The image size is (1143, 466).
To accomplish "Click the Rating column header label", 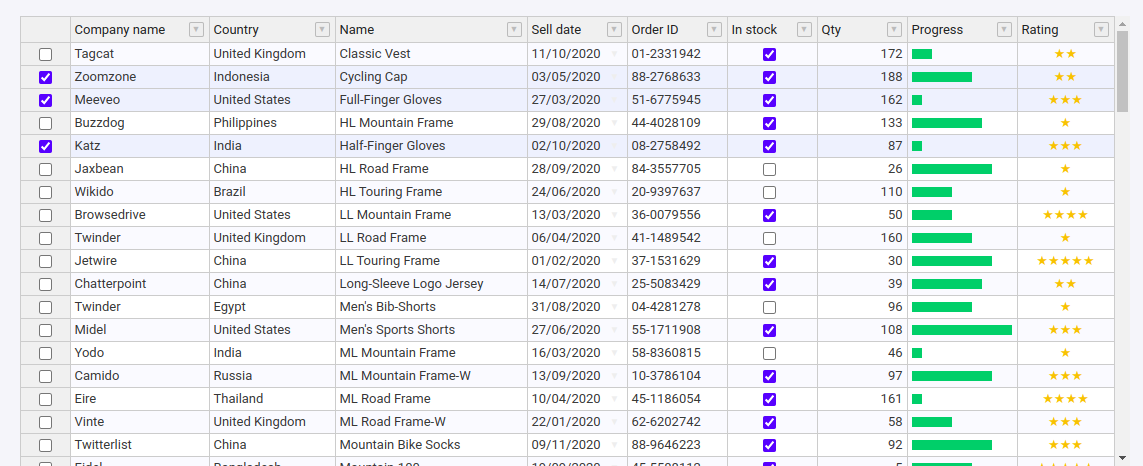I will click(x=1039, y=30).
